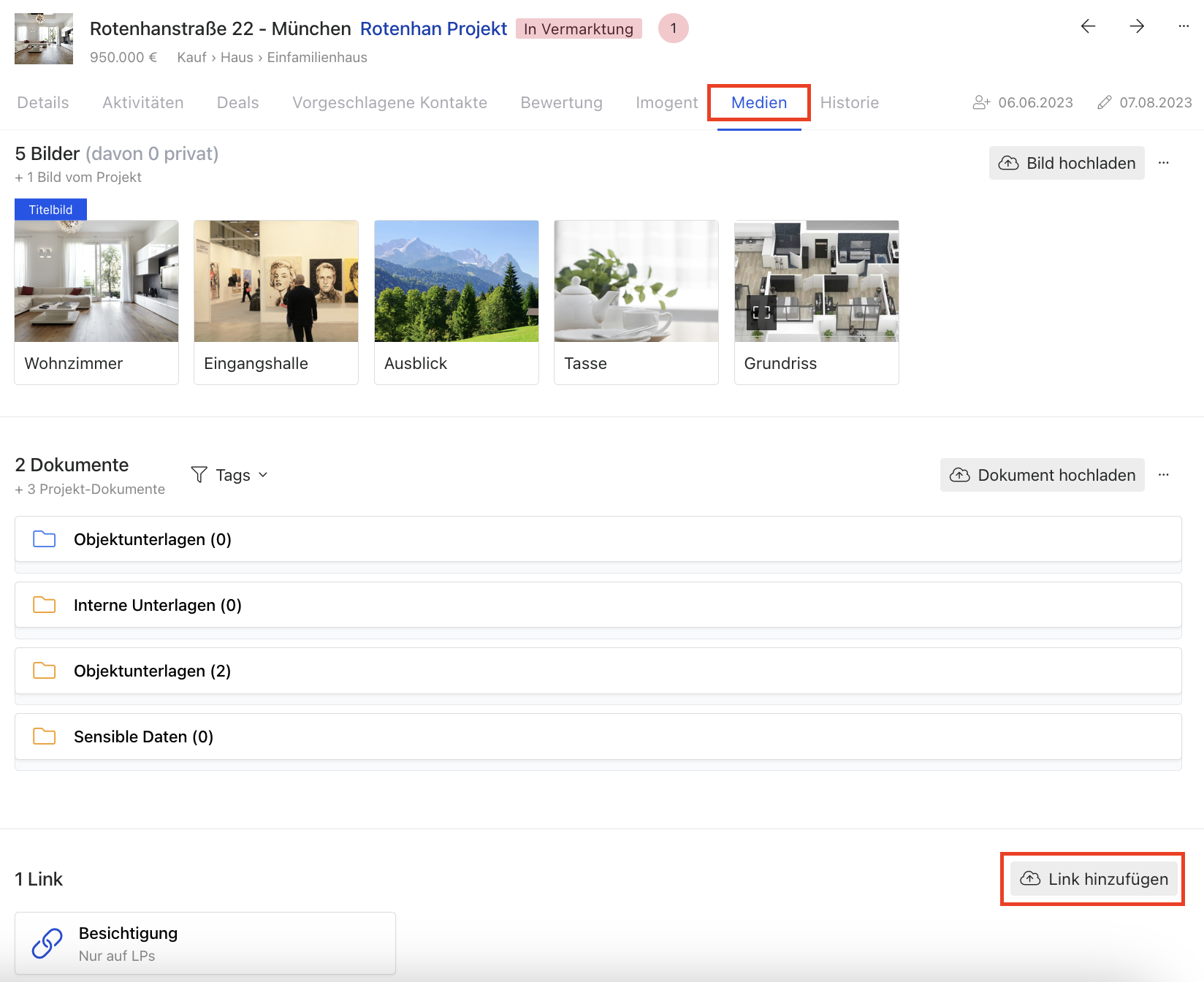Viewport: 1204px width, 982px height.
Task: Click the In Vermarktung status label
Action: tap(579, 28)
